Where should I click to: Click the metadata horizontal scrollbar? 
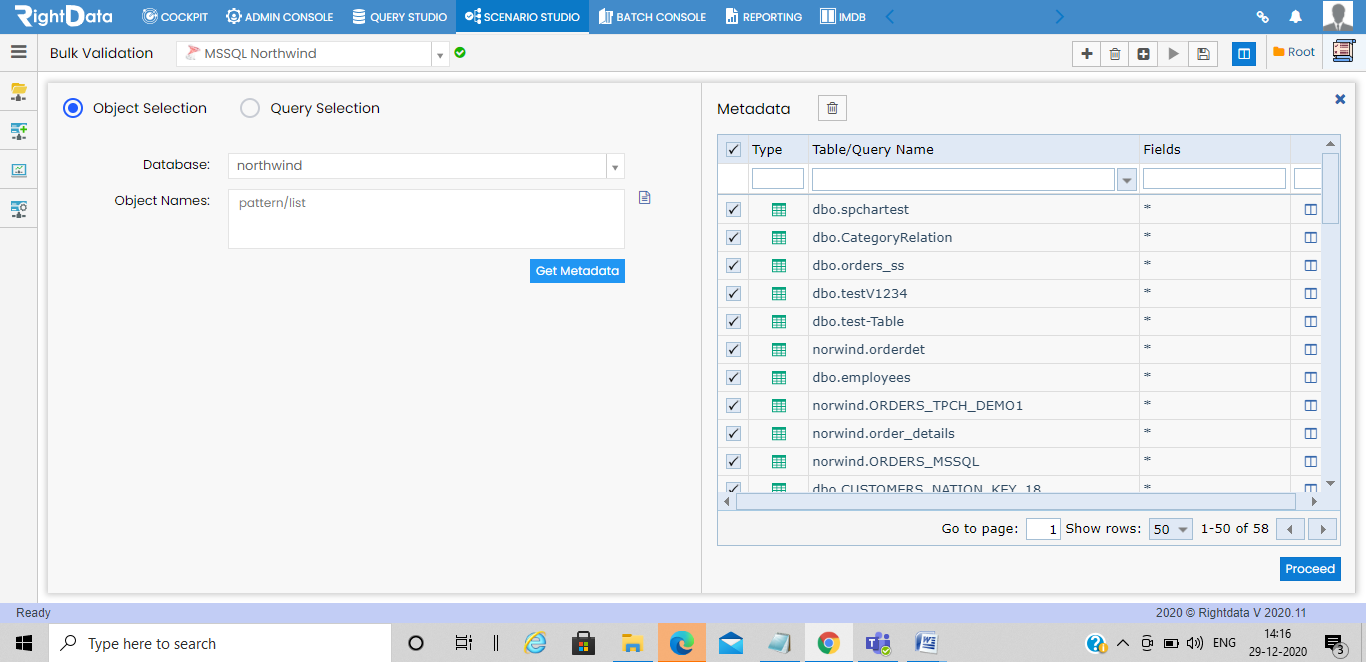tap(1020, 501)
